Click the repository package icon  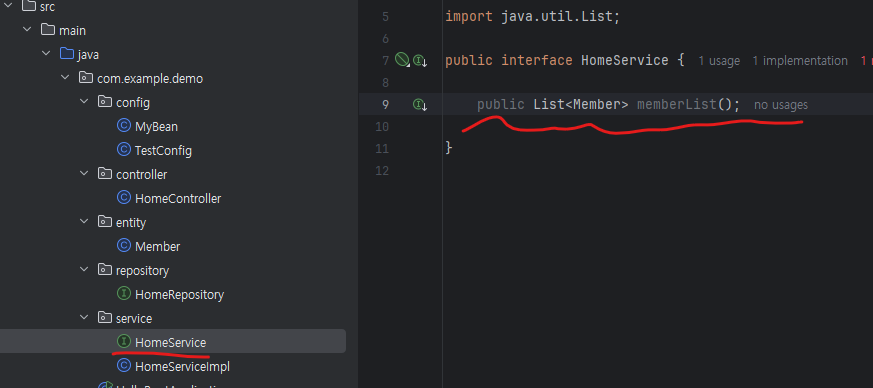(x=105, y=269)
